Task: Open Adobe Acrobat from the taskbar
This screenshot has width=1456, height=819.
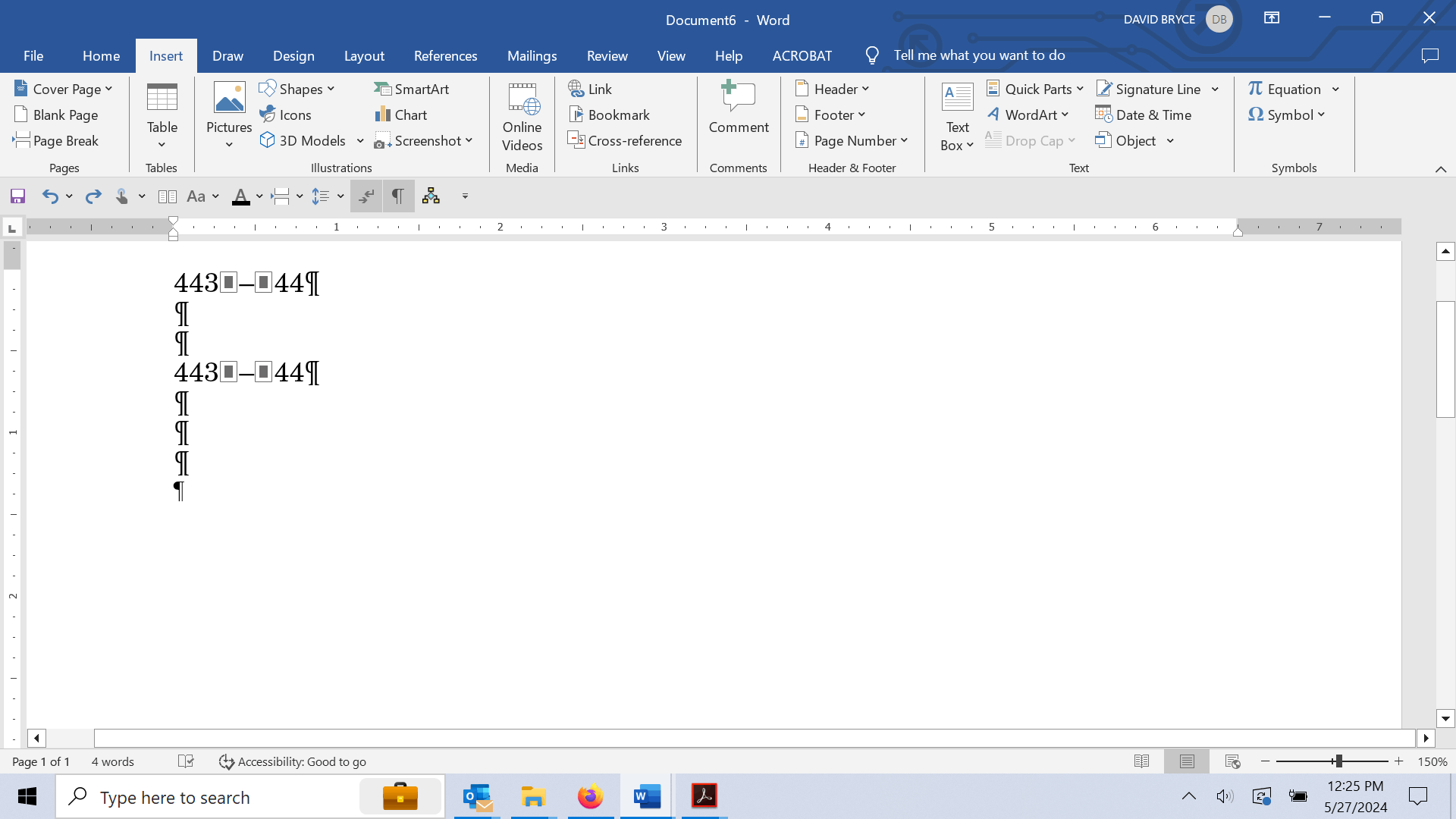Action: tap(704, 796)
